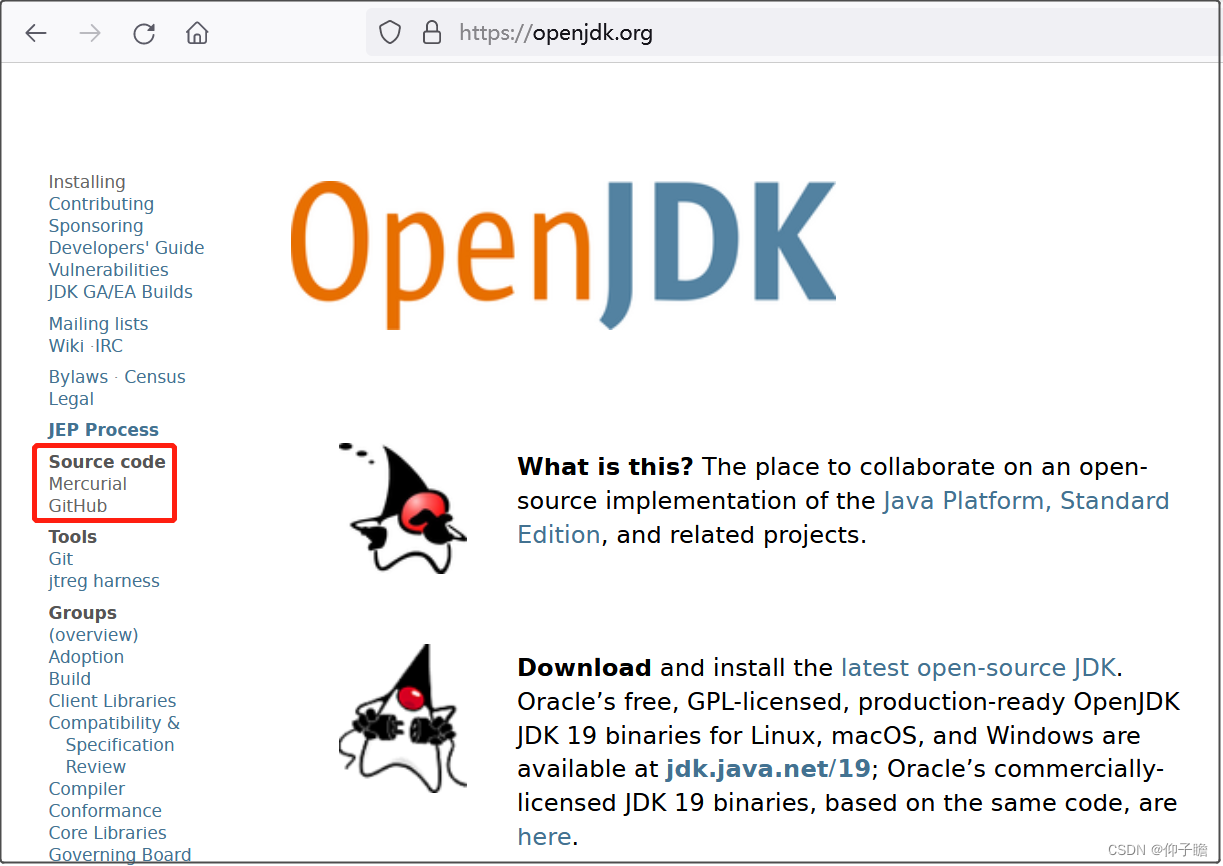Open the Conformance group link
The width and height of the screenshot is (1223, 866).
click(105, 811)
